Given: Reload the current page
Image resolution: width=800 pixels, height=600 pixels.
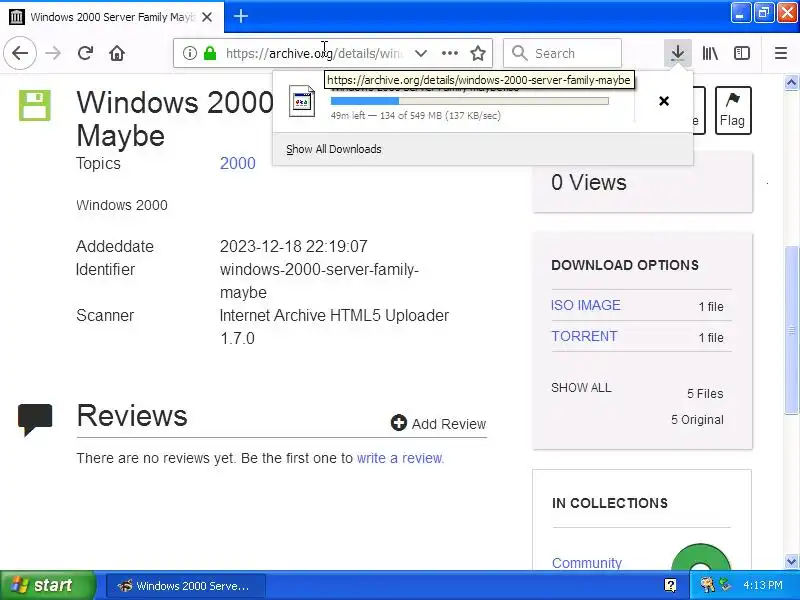Looking at the screenshot, I should click(x=85, y=53).
